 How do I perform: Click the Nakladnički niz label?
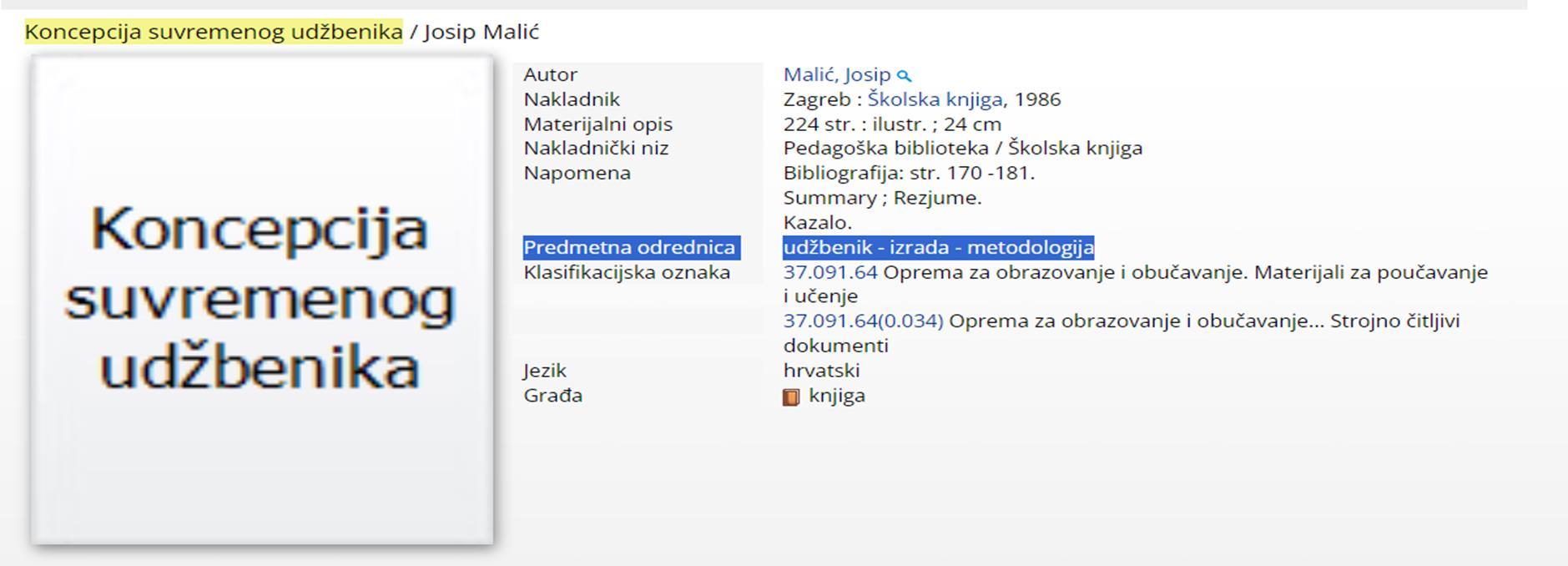(596, 148)
